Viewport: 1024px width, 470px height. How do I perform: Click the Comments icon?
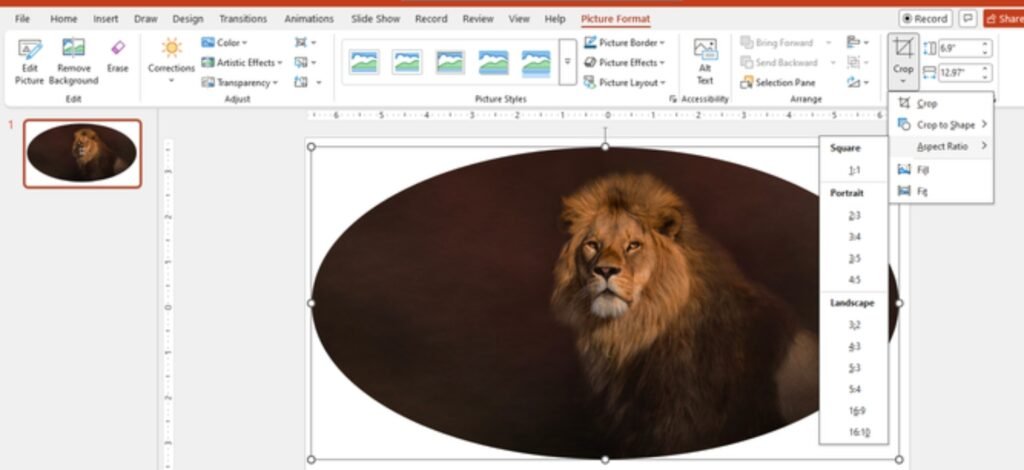968,18
